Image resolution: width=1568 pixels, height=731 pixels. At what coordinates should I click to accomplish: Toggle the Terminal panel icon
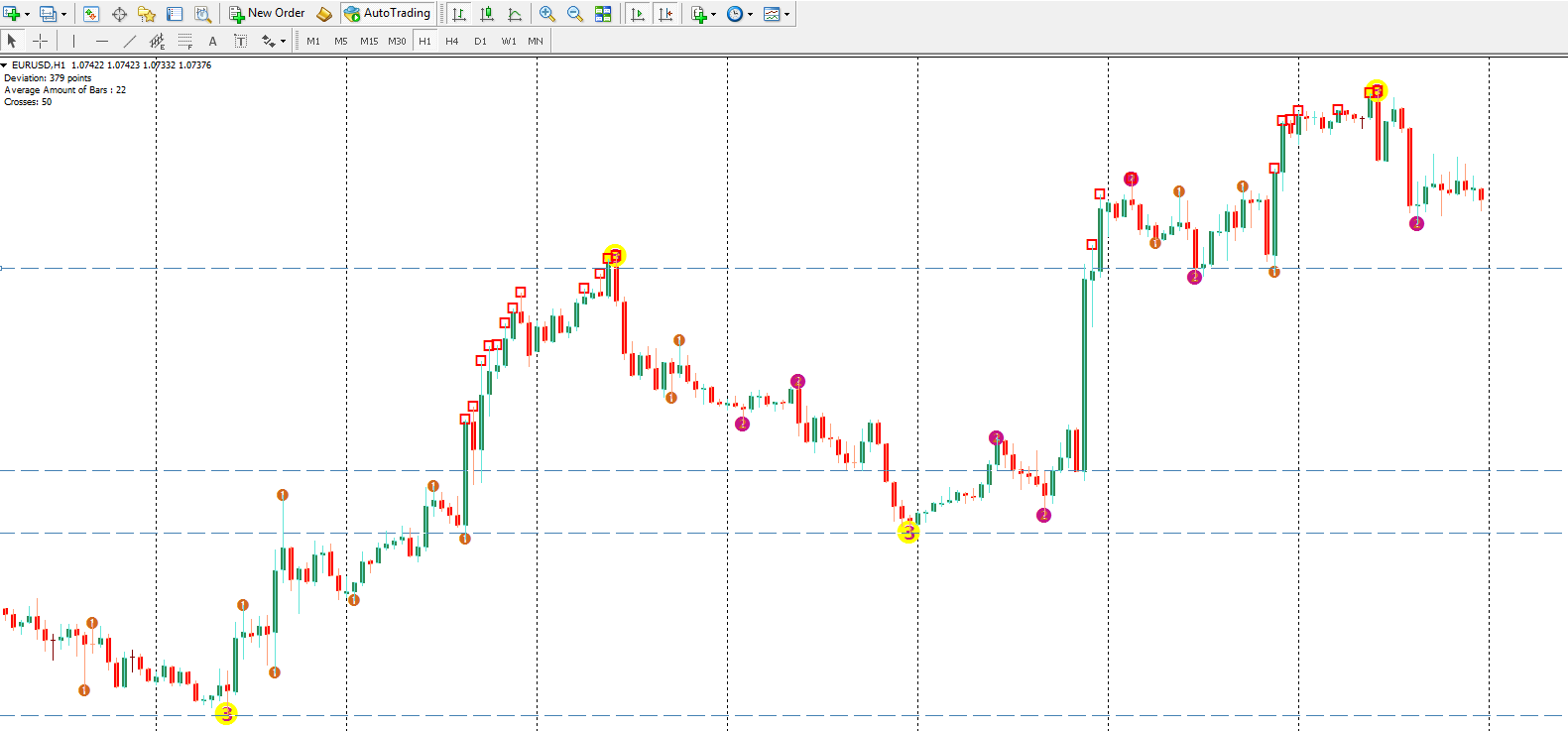pyautogui.click(x=175, y=14)
